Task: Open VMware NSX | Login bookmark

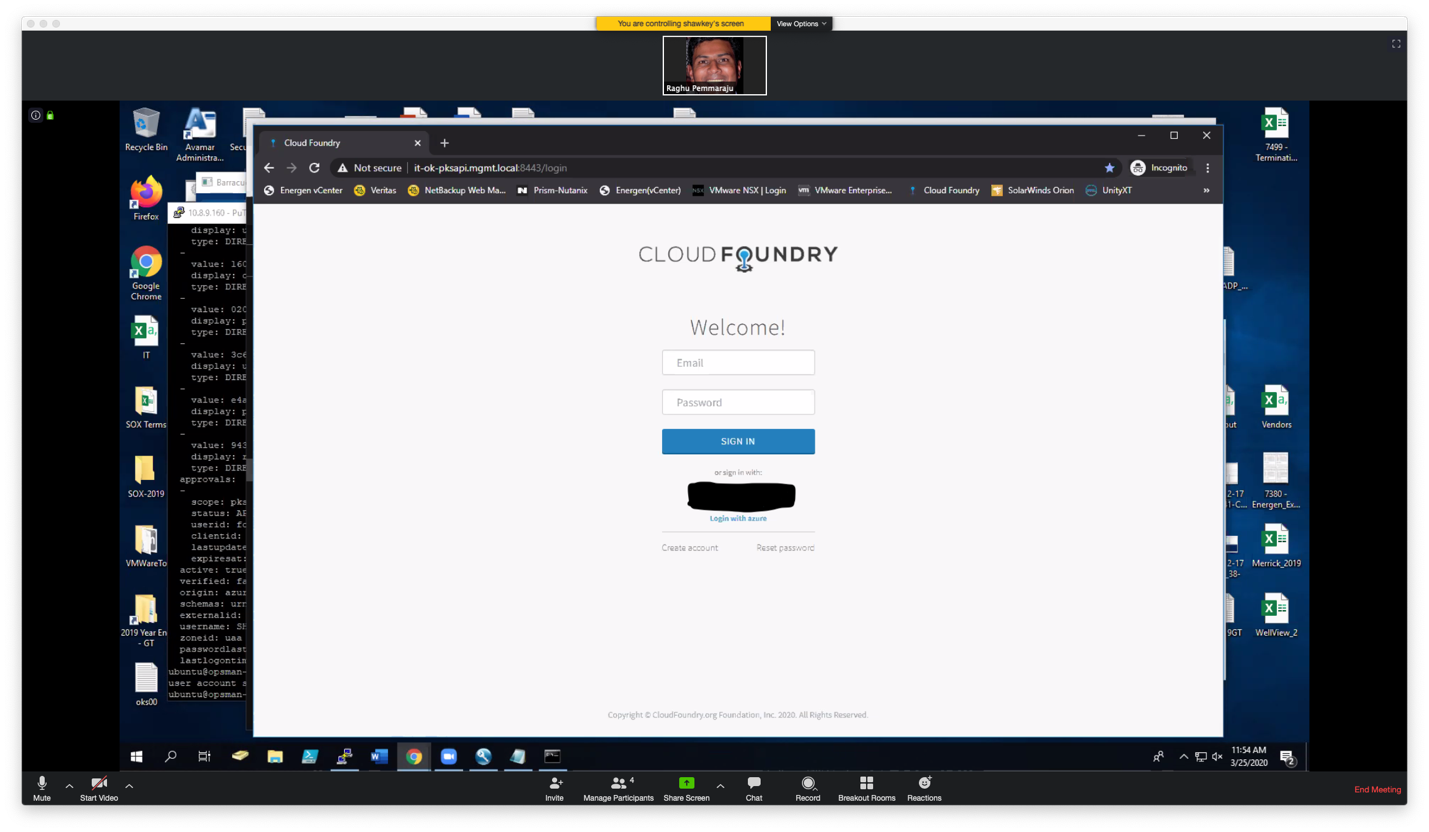Action: (x=739, y=190)
